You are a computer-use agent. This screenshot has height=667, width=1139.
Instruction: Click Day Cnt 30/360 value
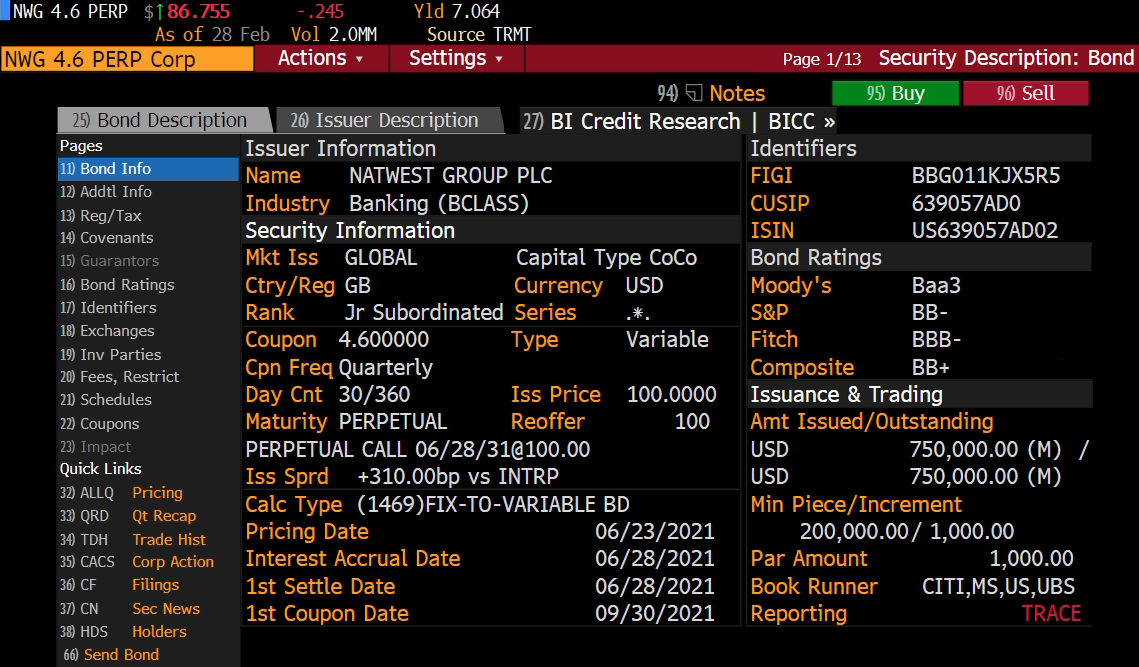(x=374, y=395)
